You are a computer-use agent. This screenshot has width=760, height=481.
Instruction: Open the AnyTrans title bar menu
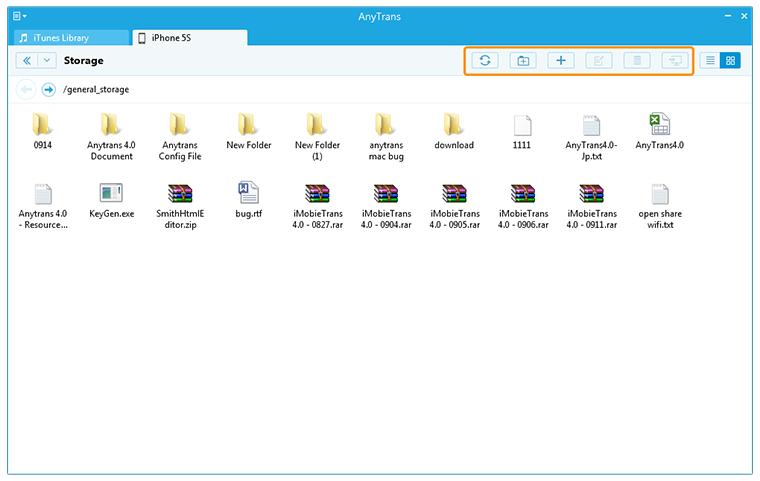coord(20,17)
